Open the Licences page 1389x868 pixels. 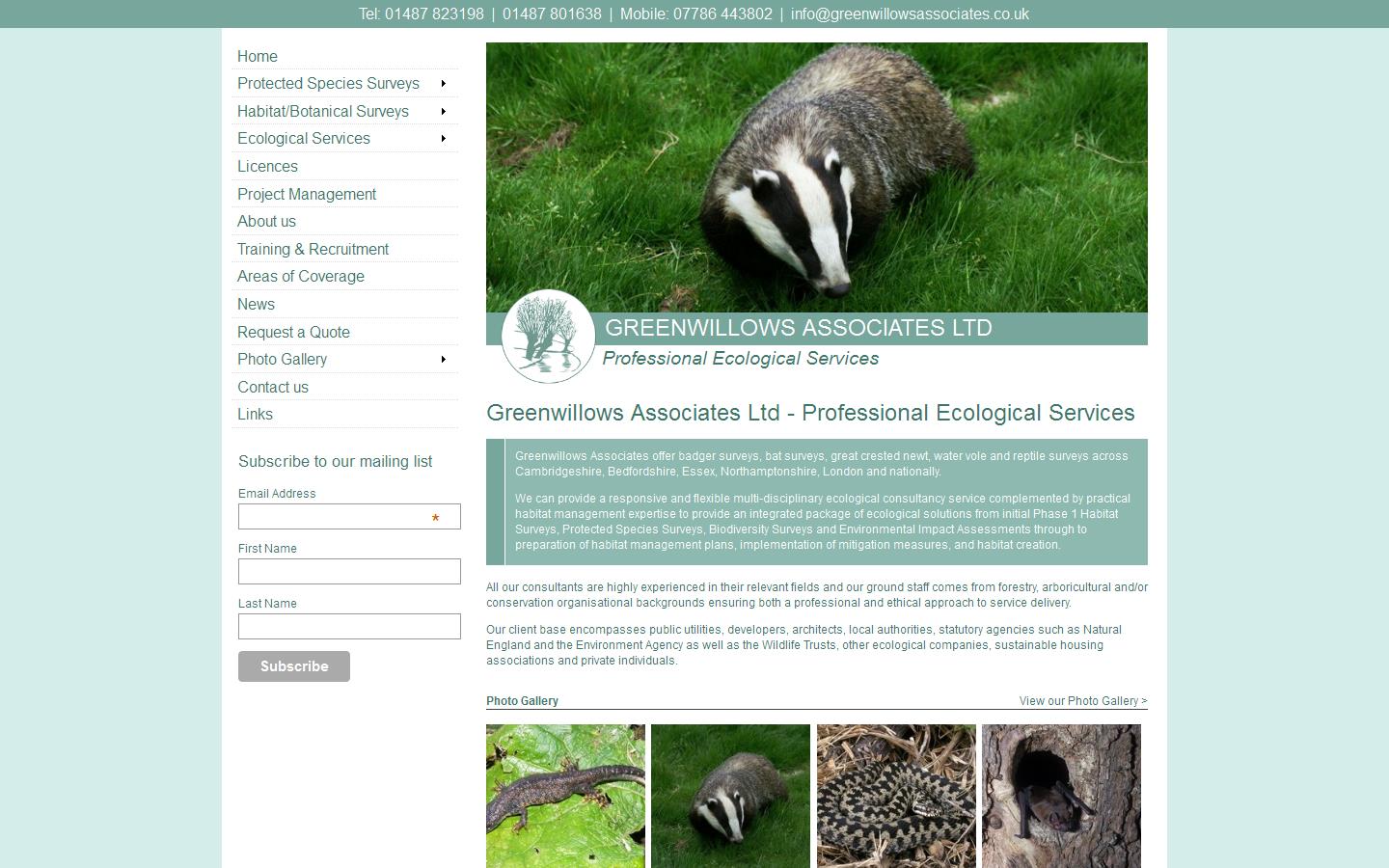[x=267, y=166]
